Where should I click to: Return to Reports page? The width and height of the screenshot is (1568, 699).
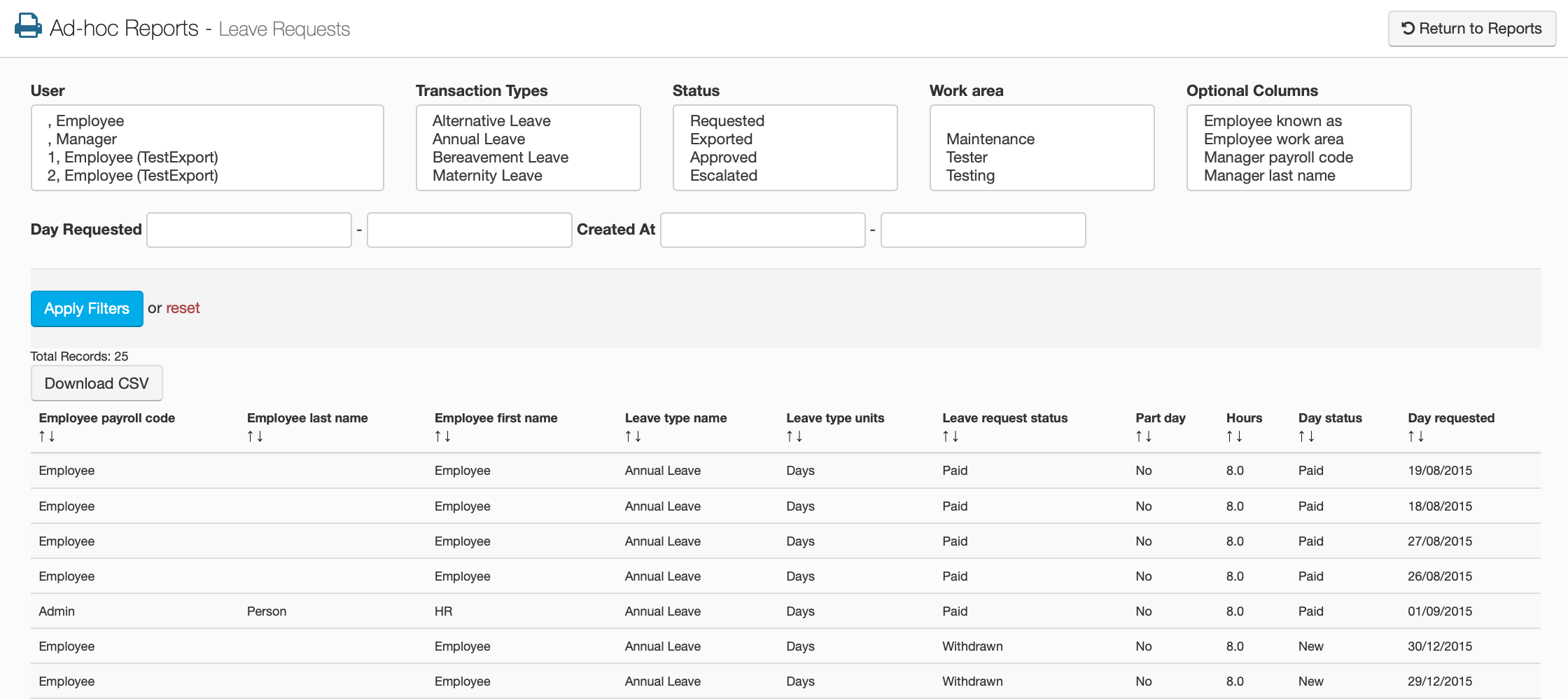[x=1471, y=29]
